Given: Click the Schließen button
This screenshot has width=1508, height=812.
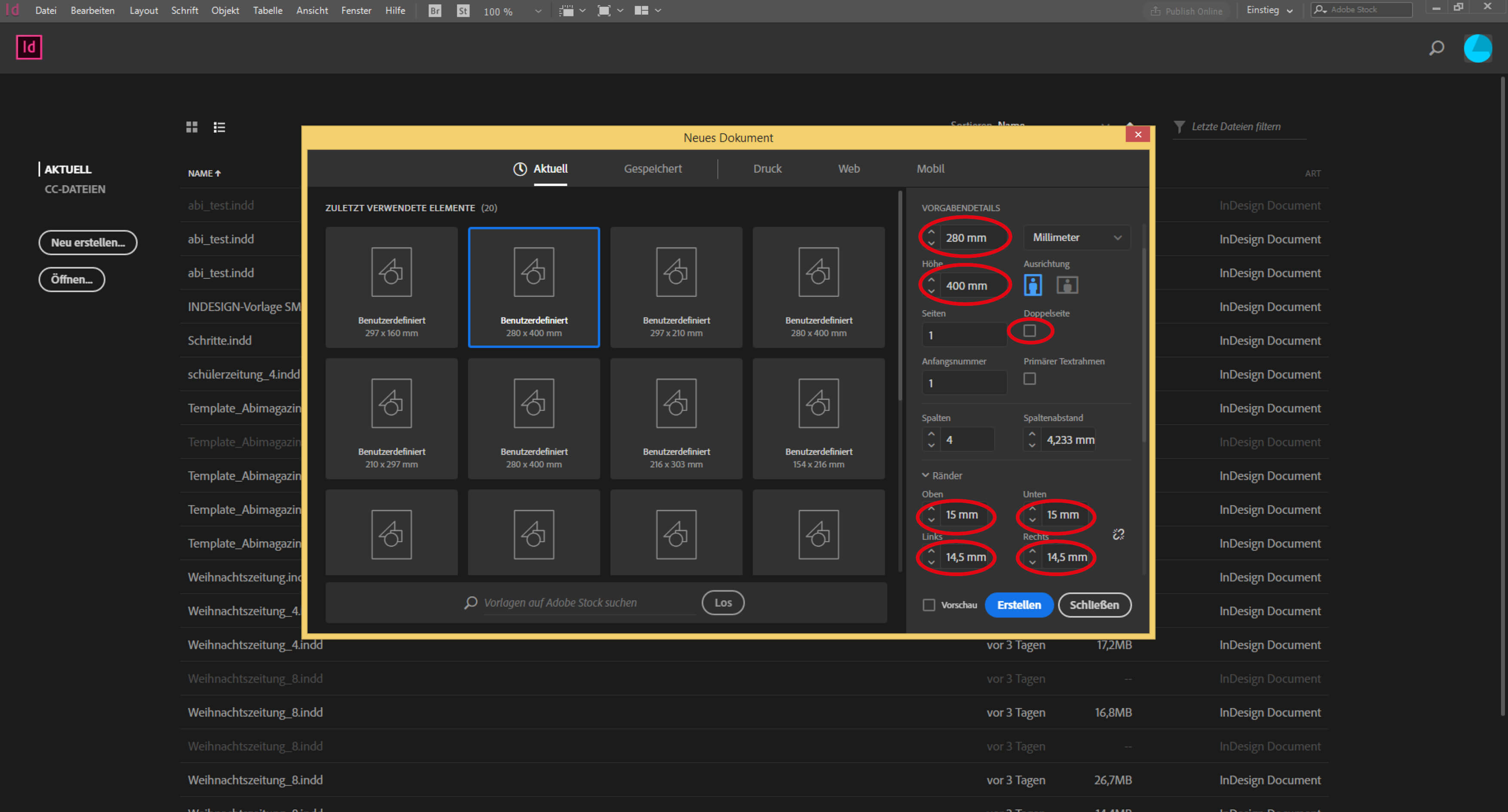Looking at the screenshot, I should tap(1093, 604).
